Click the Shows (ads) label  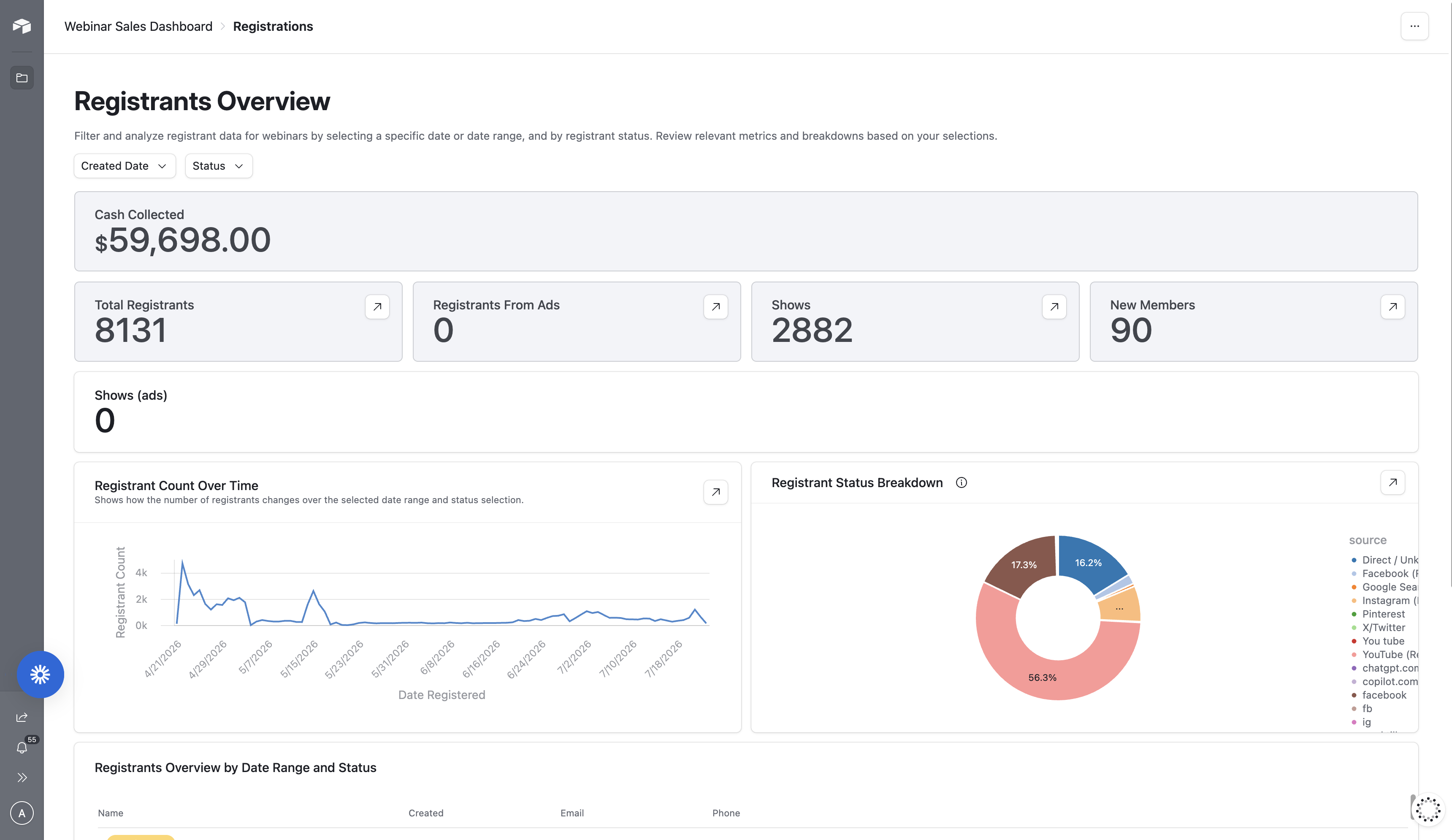click(x=131, y=395)
